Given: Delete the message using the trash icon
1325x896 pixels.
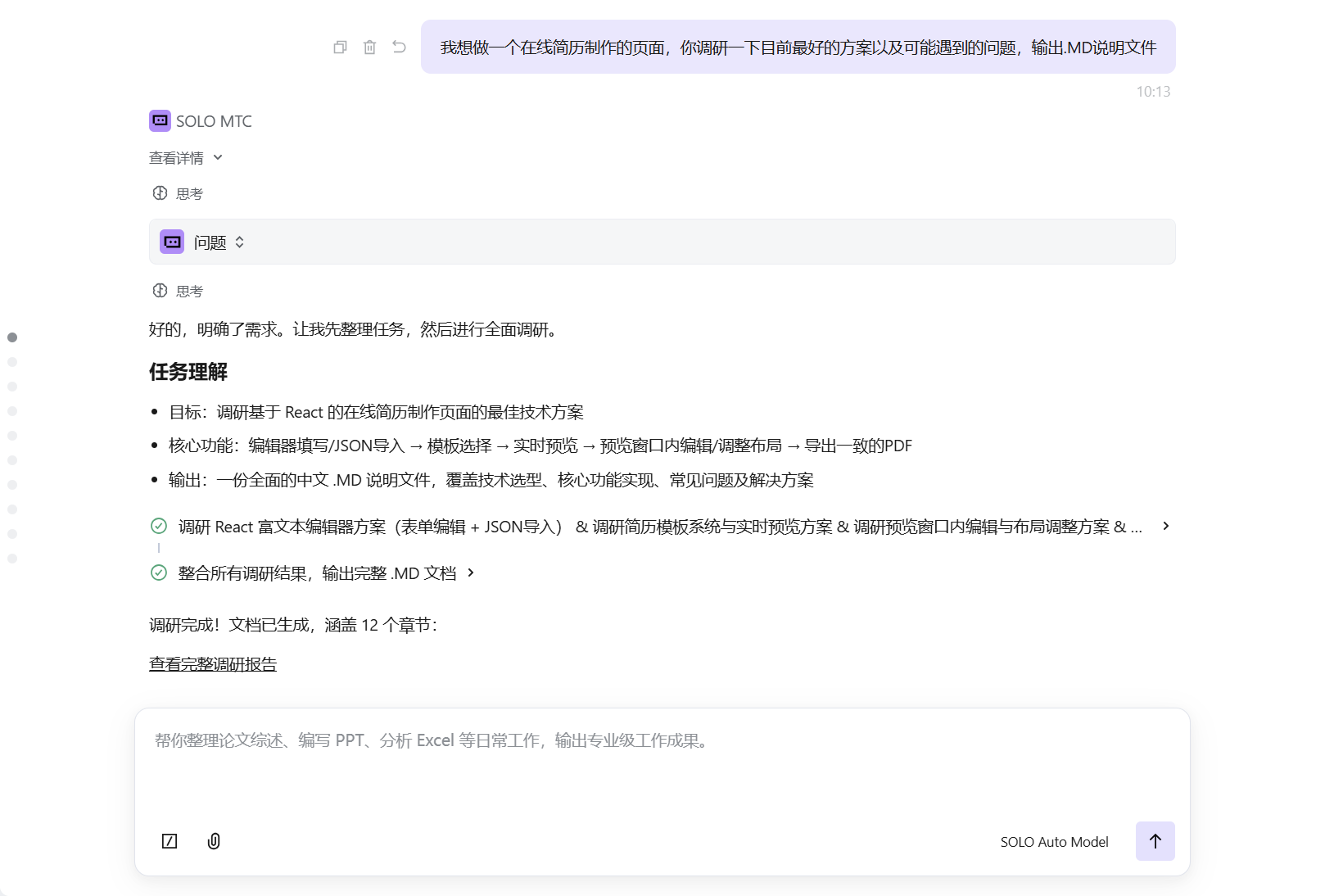Looking at the screenshot, I should pos(369,48).
